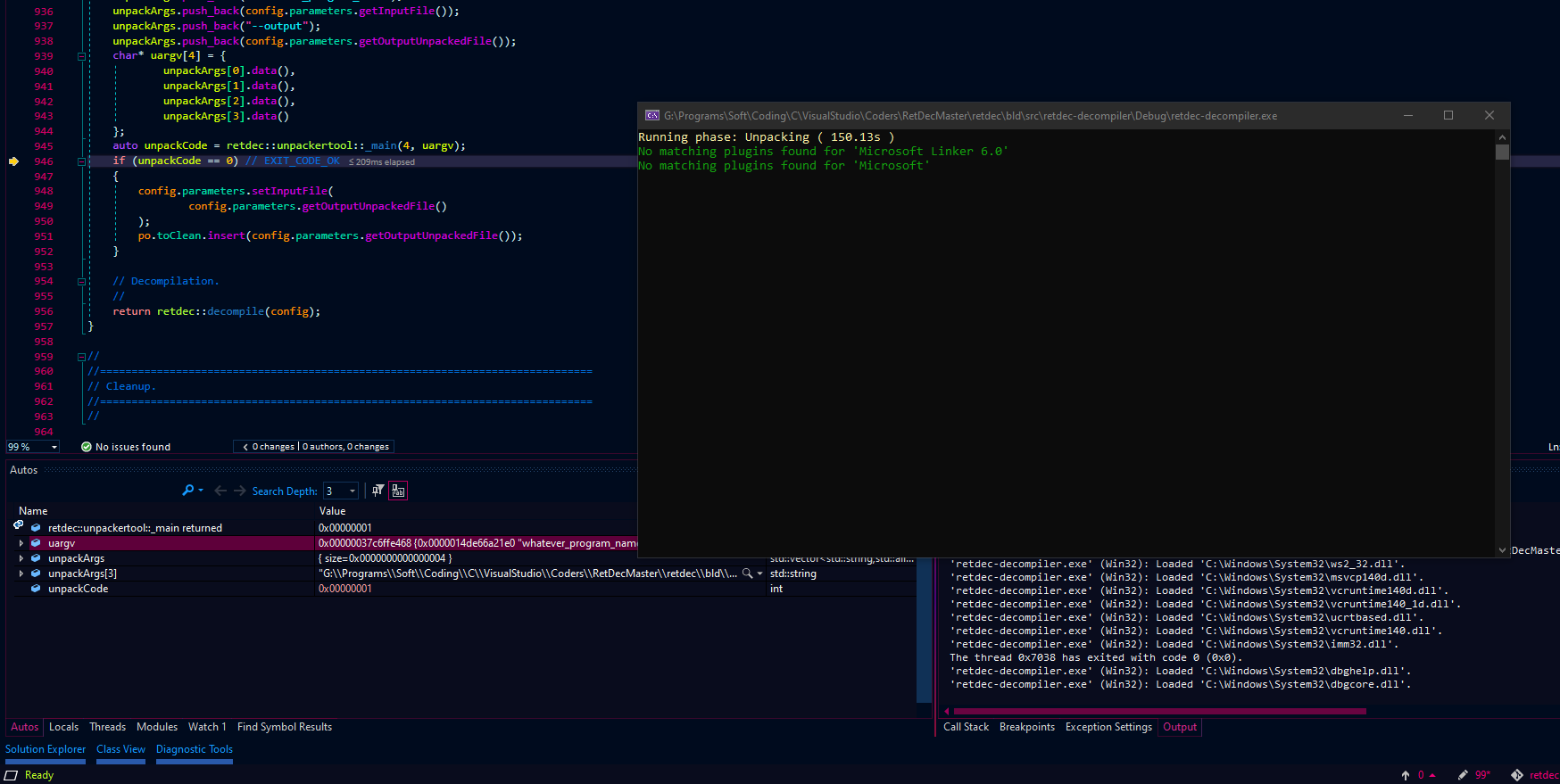Click the unpushed commits up arrow in status bar
1560x784 pixels.
[x=1406, y=775]
